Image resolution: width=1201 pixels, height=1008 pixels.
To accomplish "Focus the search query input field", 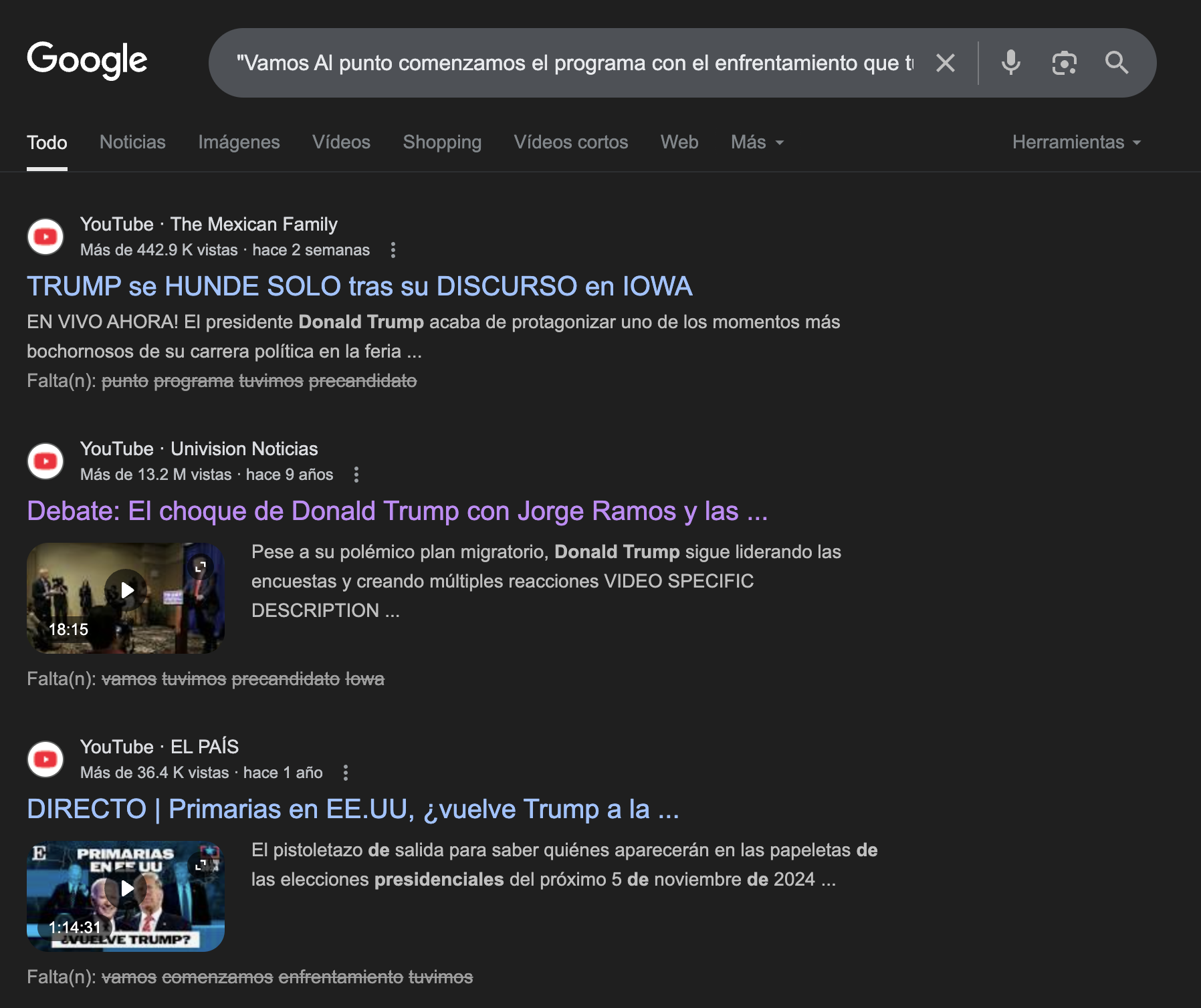I will coord(575,63).
